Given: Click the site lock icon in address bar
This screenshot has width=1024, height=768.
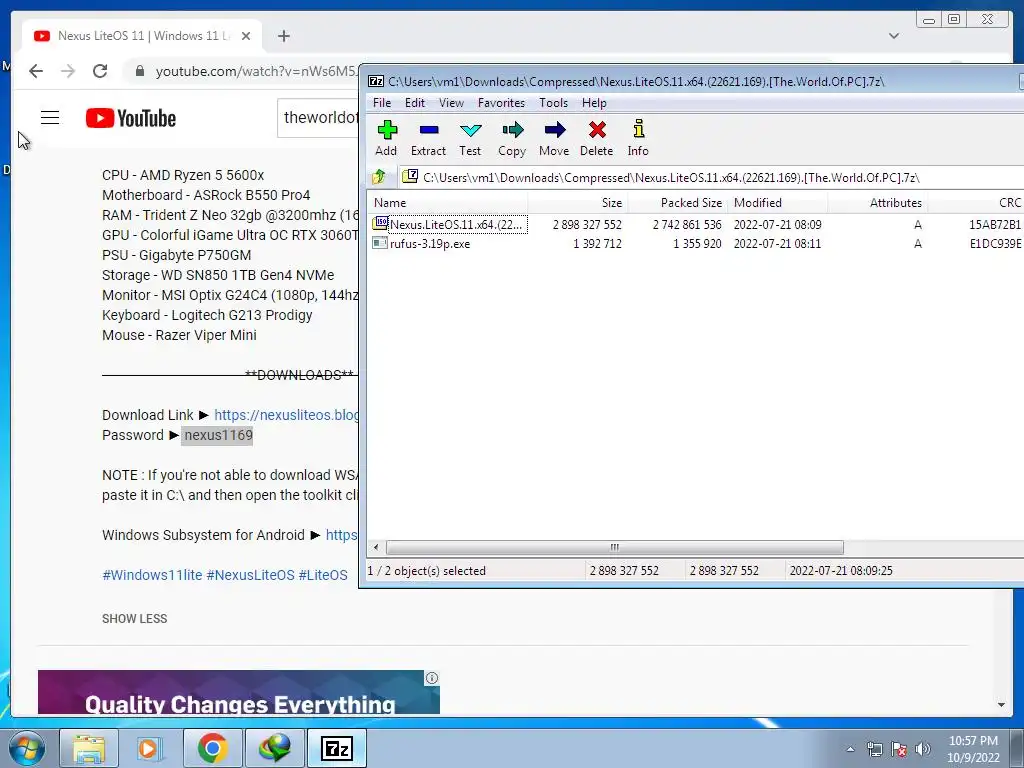Looking at the screenshot, I should 139,71.
